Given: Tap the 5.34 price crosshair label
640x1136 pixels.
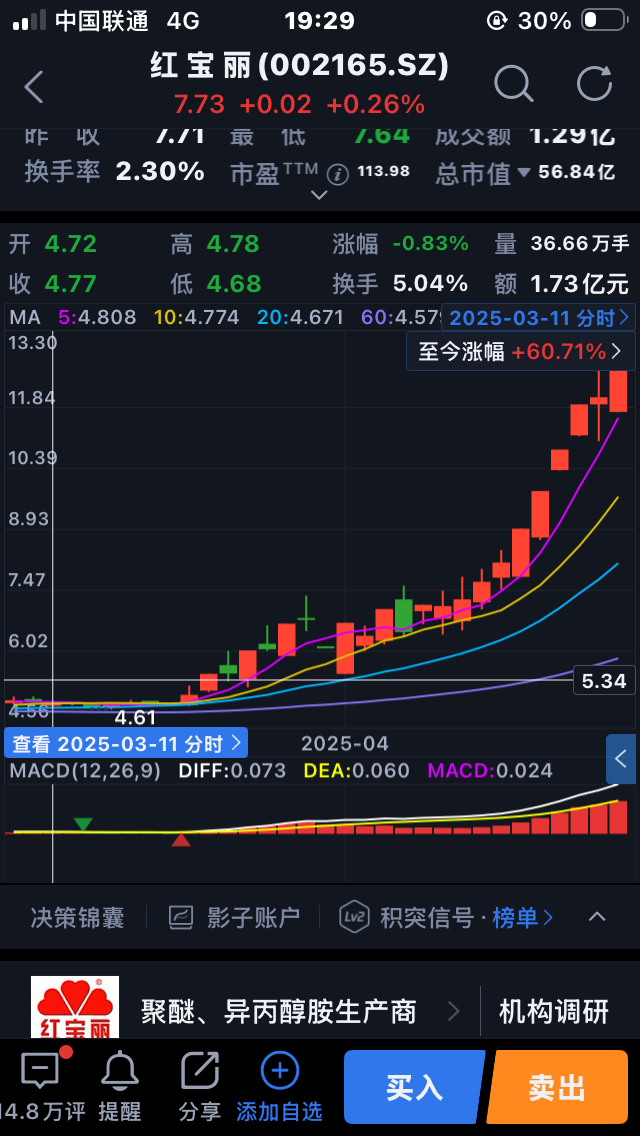Looking at the screenshot, I should click(x=604, y=681).
